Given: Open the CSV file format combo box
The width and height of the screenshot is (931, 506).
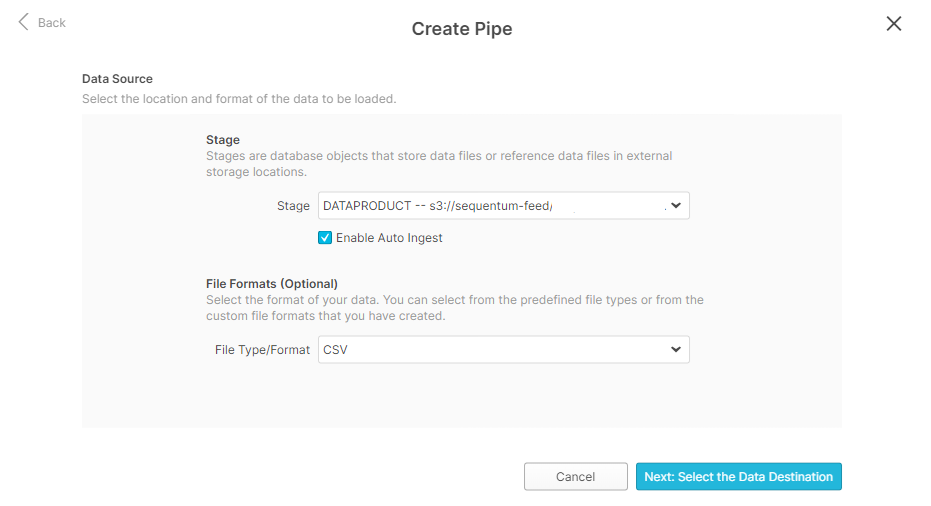Looking at the screenshot, I should [x=490, y=350].
